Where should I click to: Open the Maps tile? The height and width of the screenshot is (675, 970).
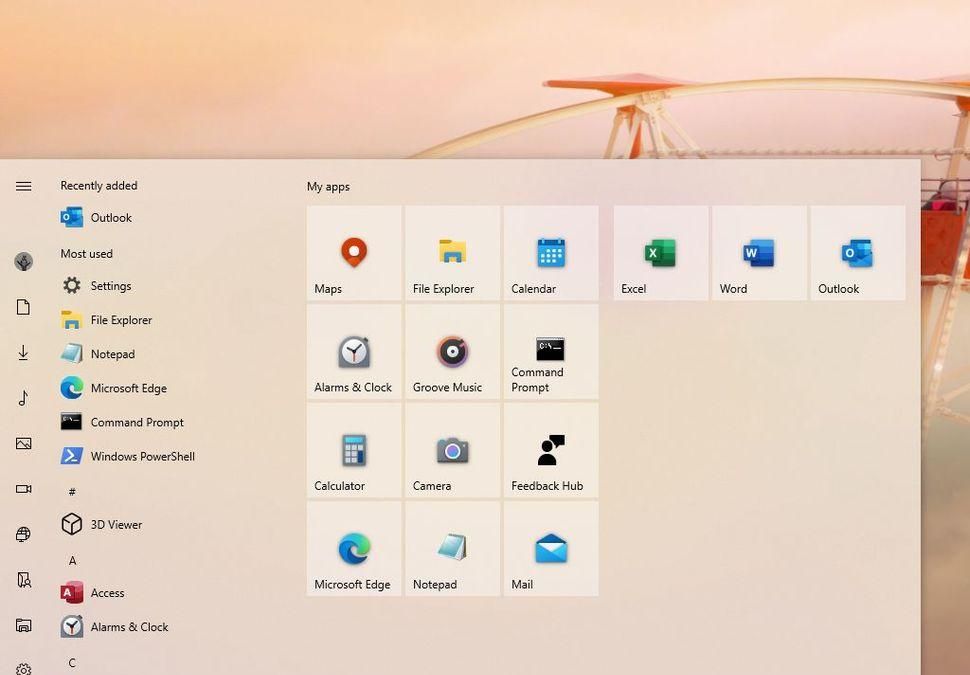353,252
